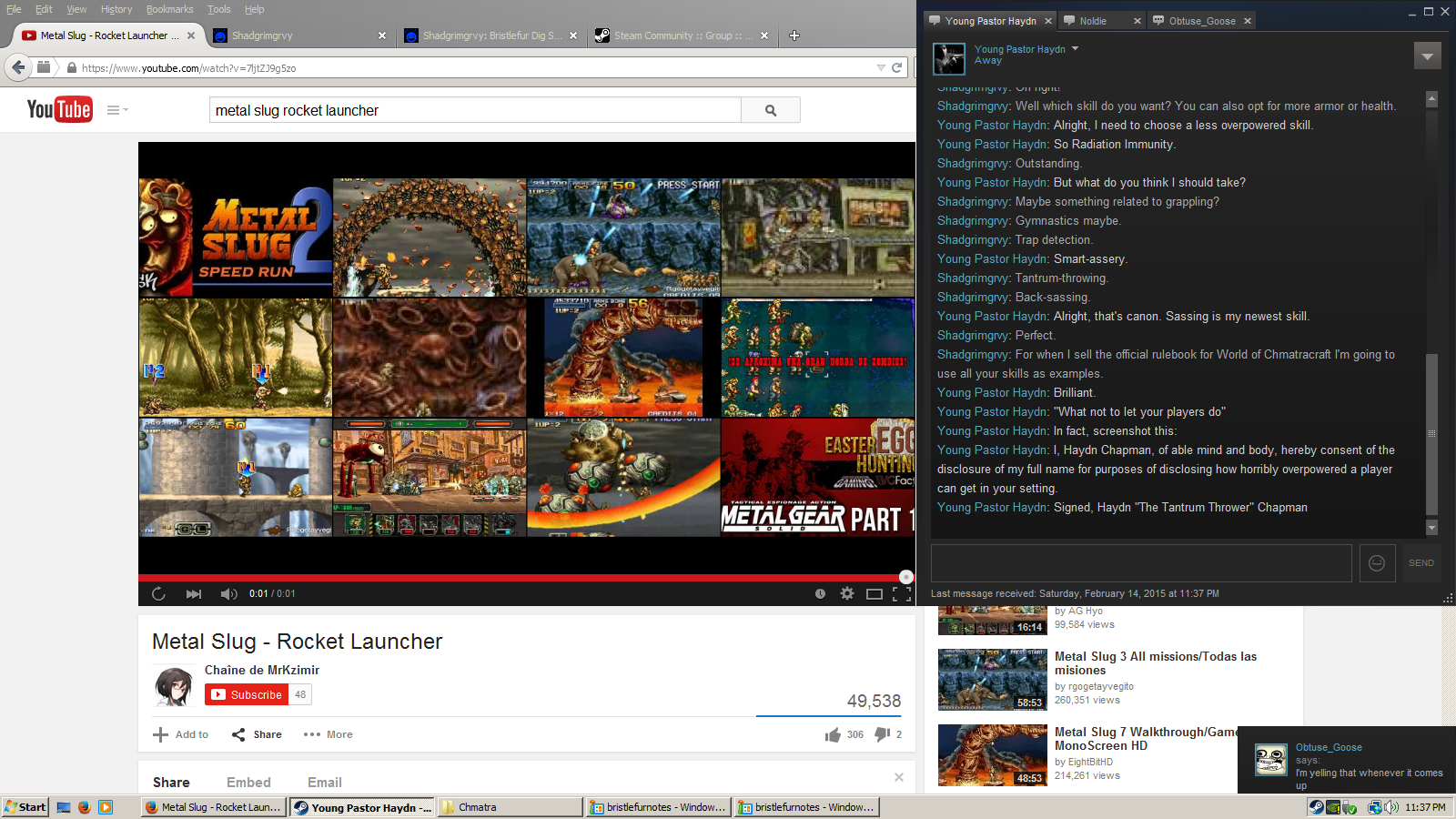Open the video settings gear
The width and height of the screenshot is (1456, 819).
tap(847, 593)
